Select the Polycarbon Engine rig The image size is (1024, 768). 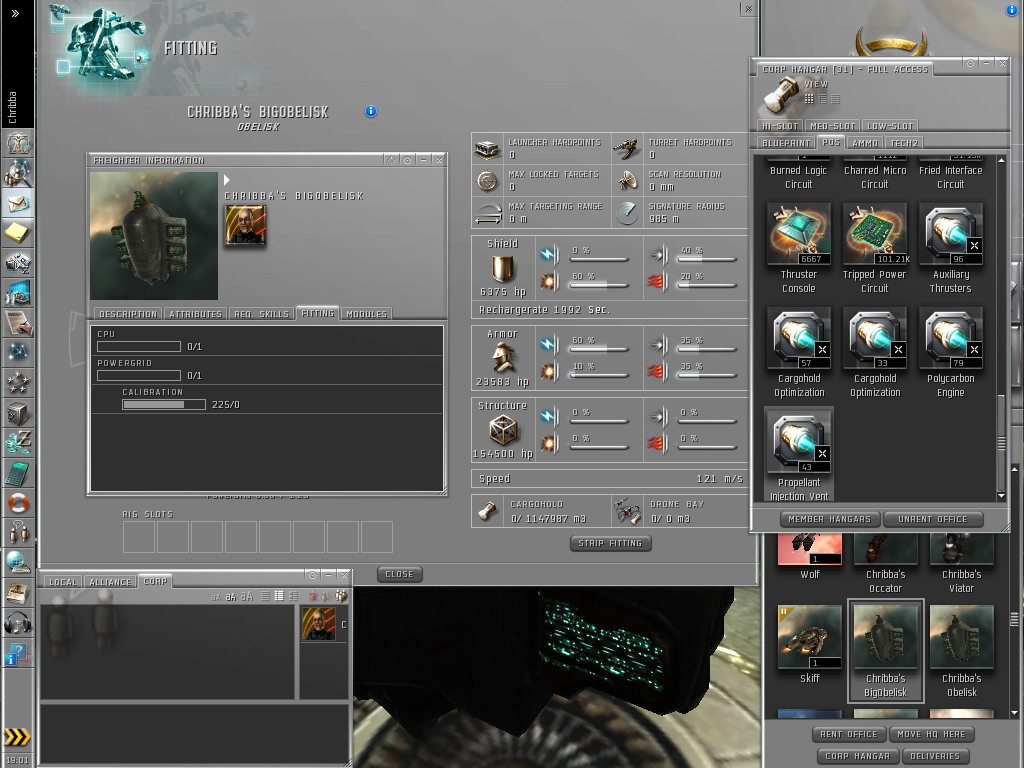(950, 353)
